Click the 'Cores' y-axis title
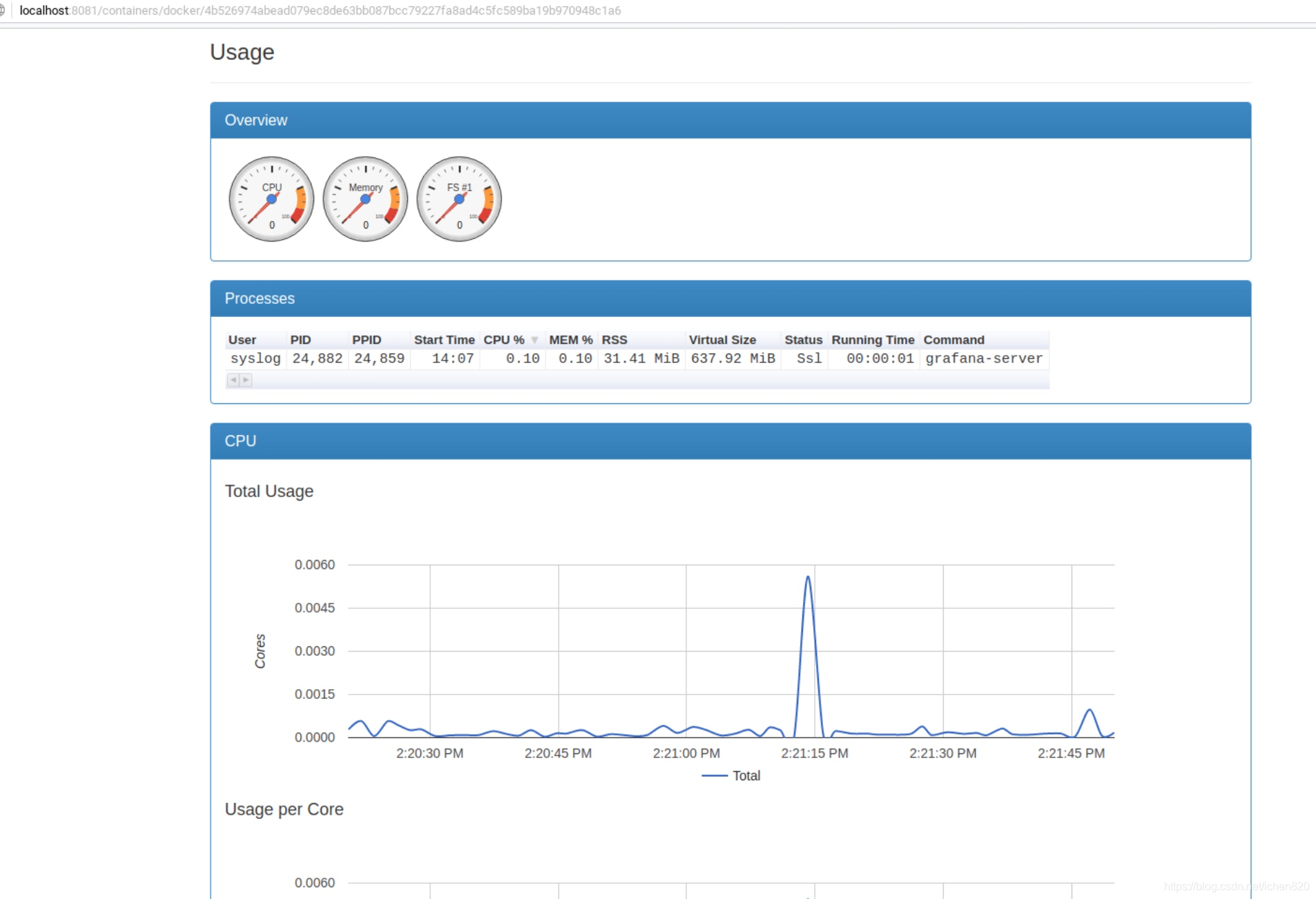This screenshot has width=1316, height=899. (x=260, y=651)
